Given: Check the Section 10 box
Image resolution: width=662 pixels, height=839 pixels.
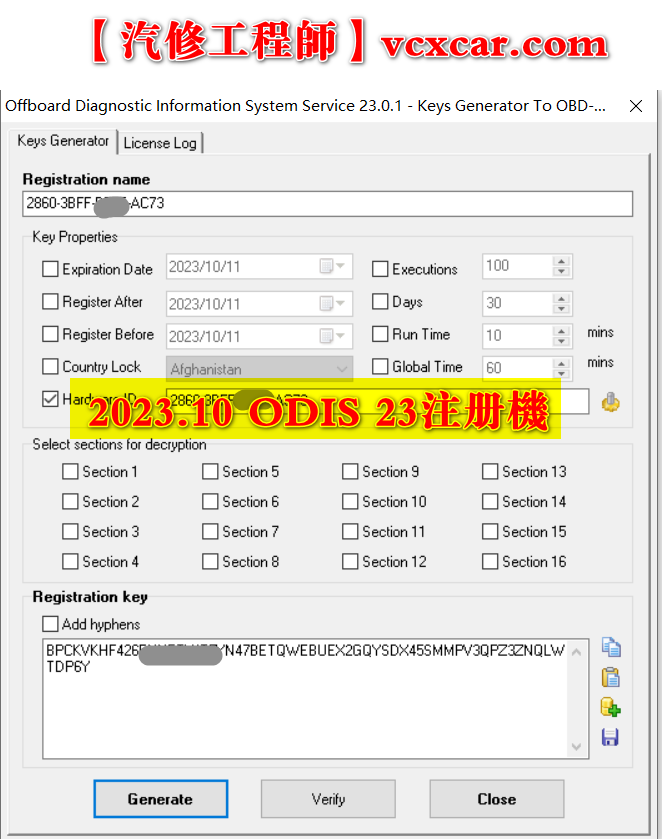Looking at the screenshot, I should point(350,501).
